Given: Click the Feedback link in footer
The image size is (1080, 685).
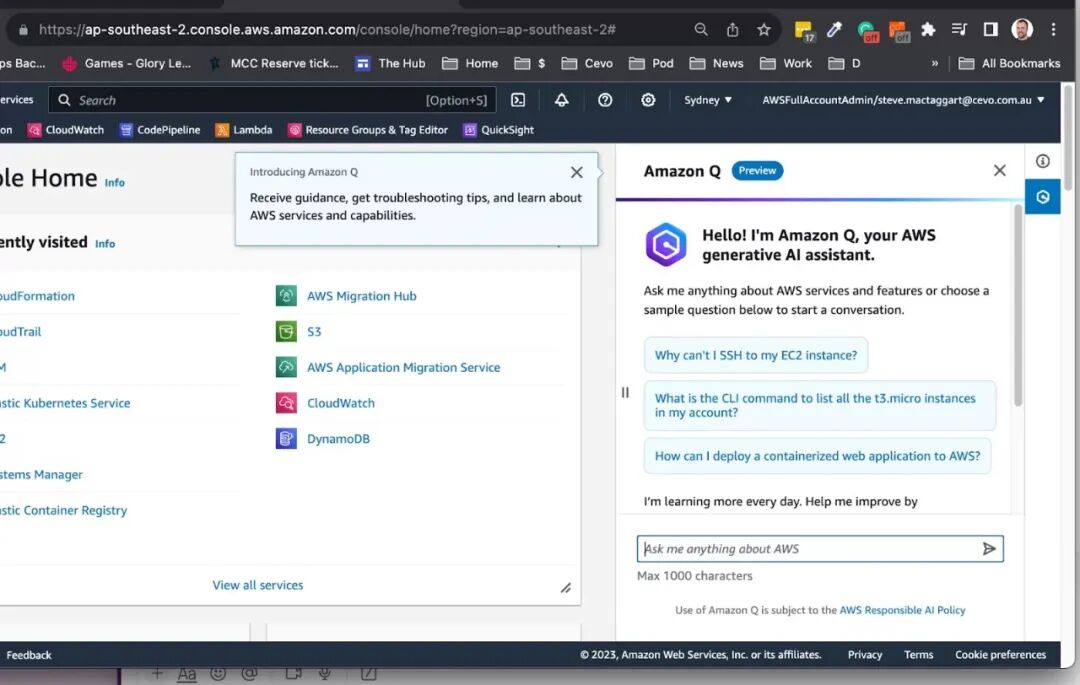Looking at the screenshot, I should pos(29,655).
